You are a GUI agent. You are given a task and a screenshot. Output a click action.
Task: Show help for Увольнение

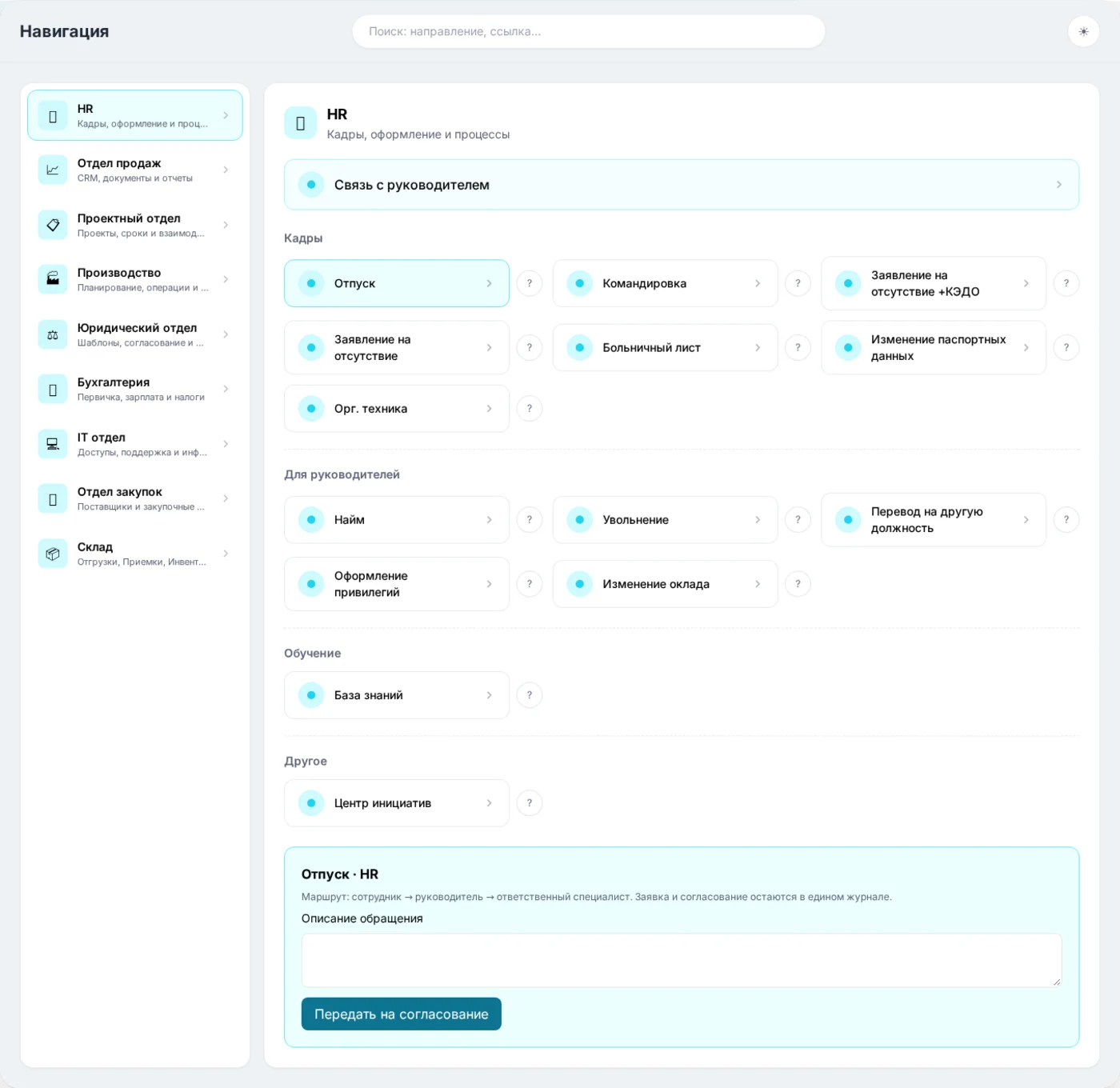[x=798, y=520]
